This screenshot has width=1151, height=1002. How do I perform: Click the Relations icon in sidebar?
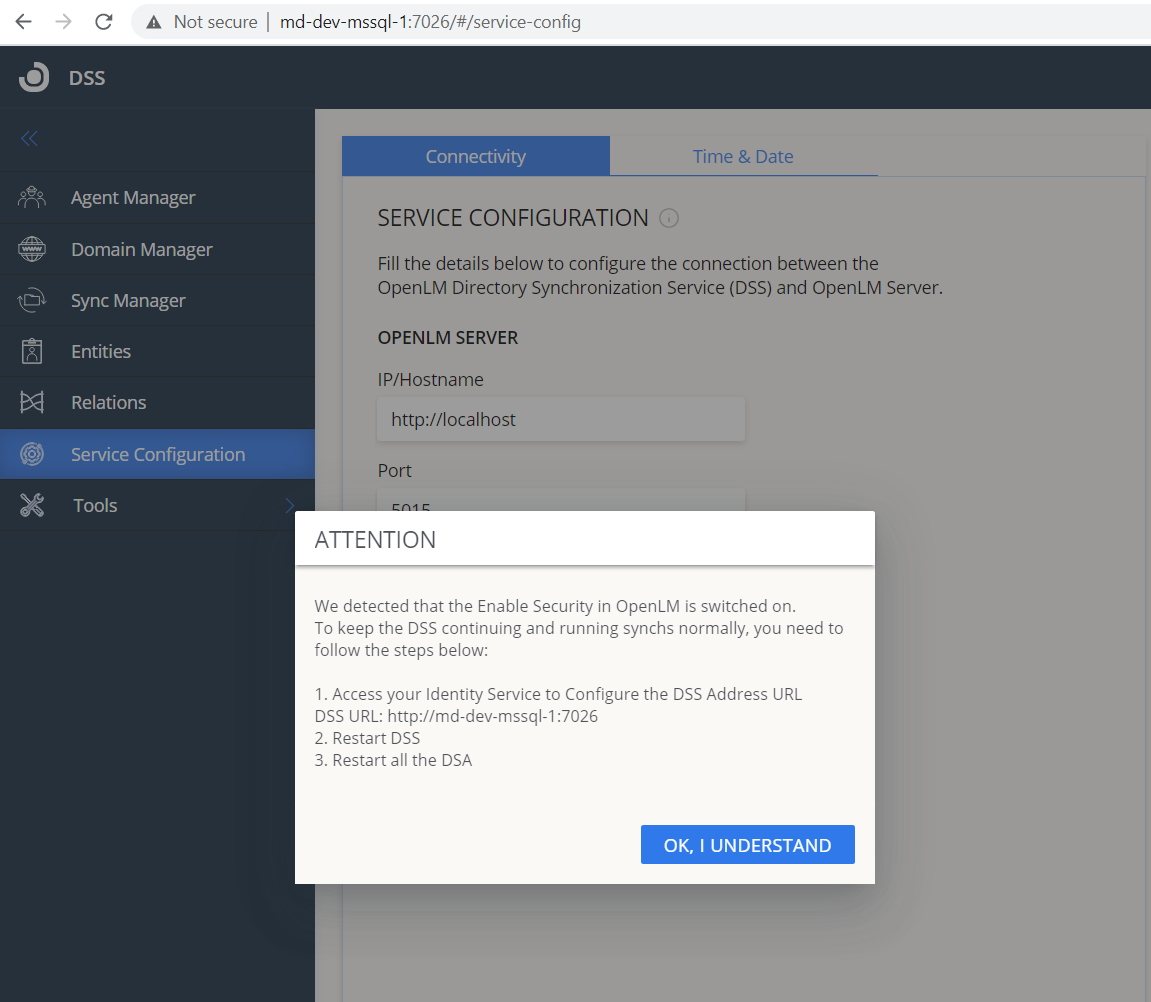32,403
